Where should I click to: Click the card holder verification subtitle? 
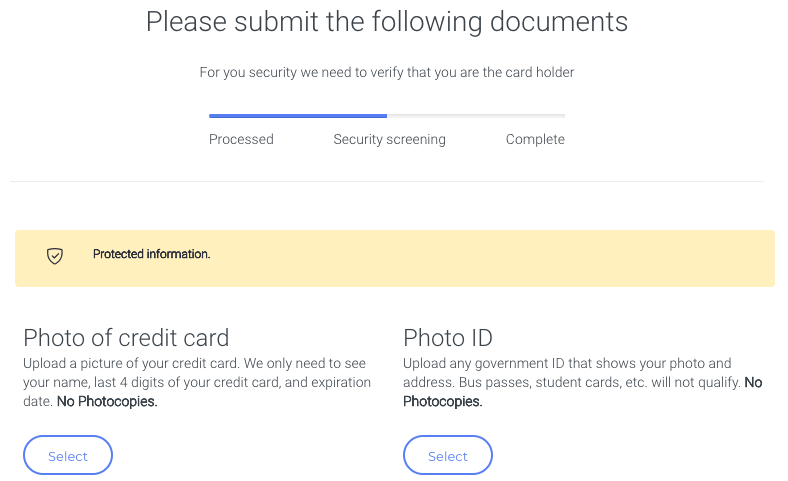387,72
